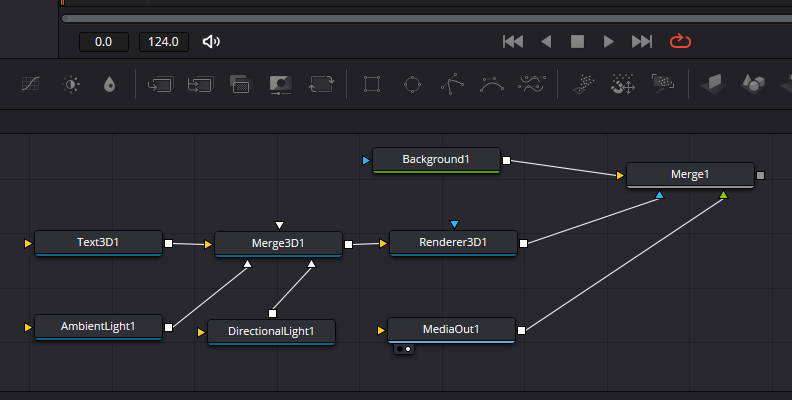Click the Channel Booleans tool icon

click(x=200, y=85)
